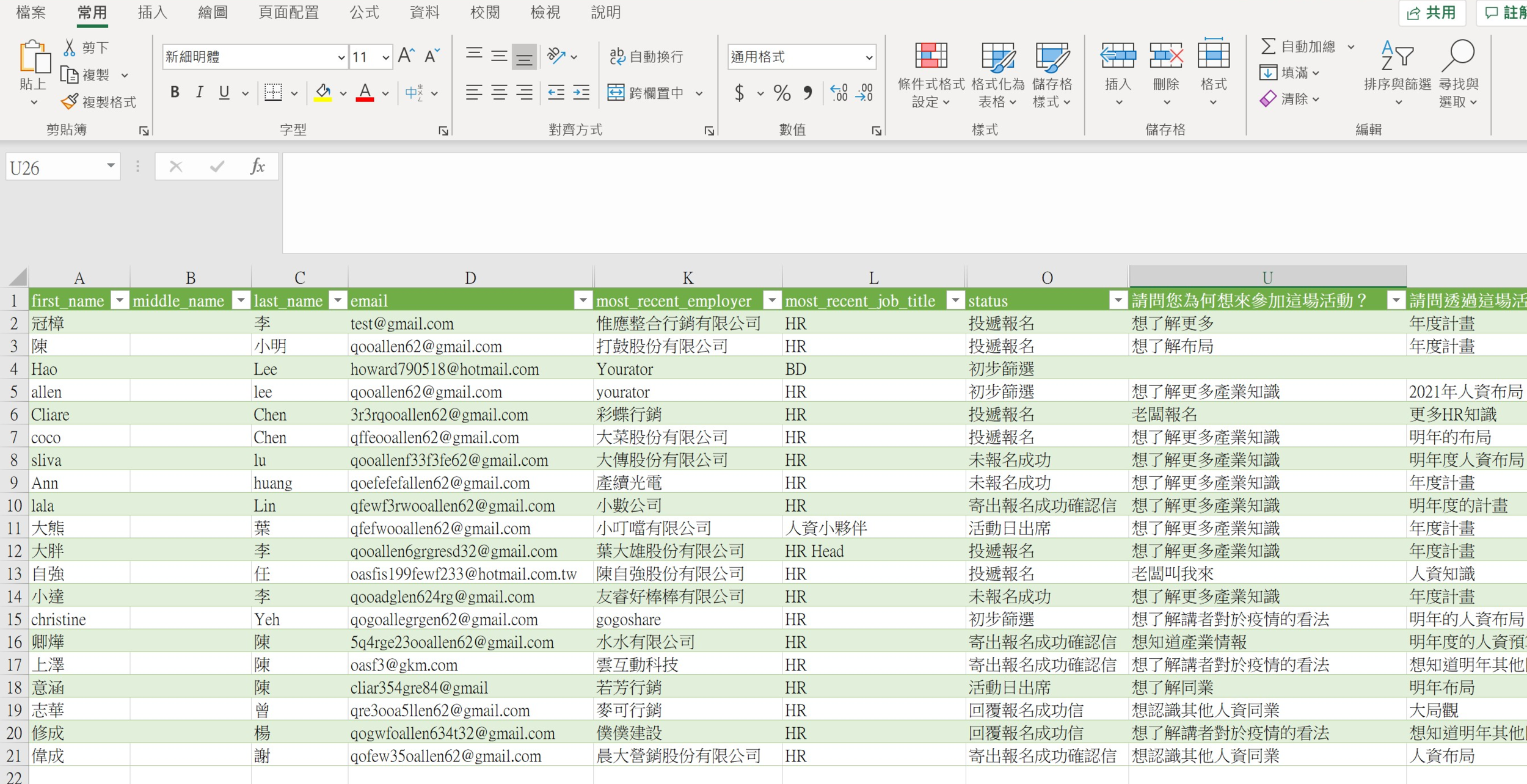This screenshot has height=784, width=1527.
Task: Apply red font color
Action: [x=365, y=93]
